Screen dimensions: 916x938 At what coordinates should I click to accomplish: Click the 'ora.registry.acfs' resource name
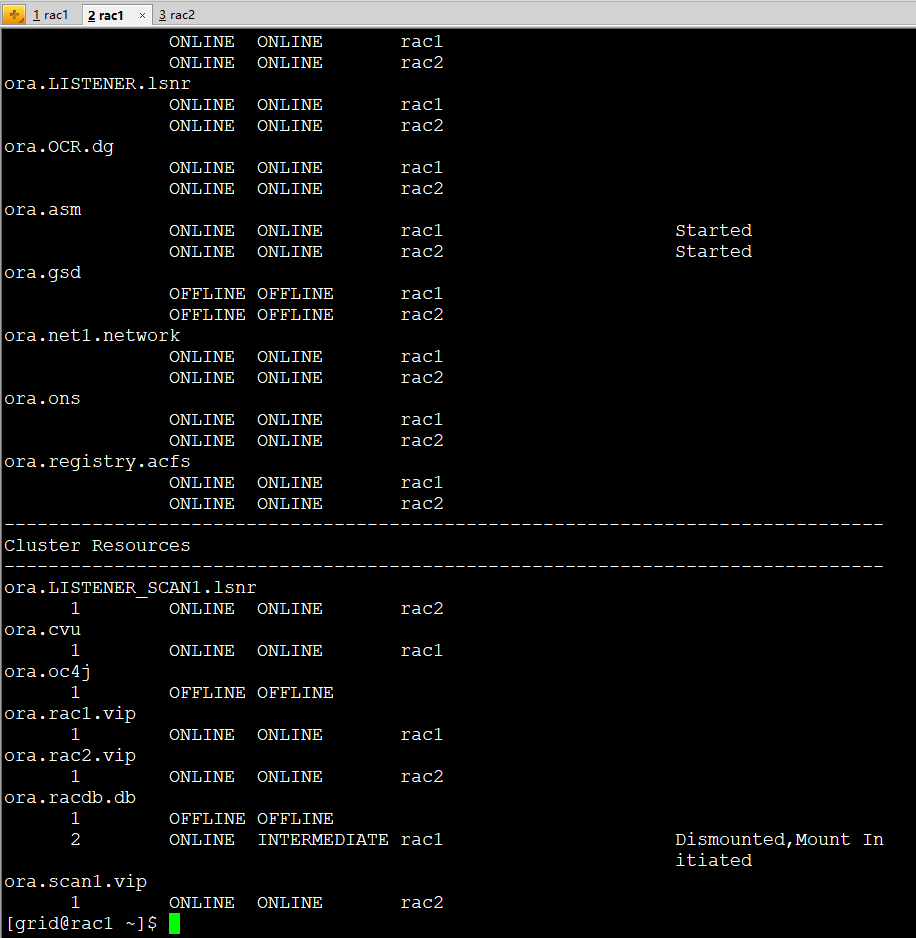tap(98, 462)
